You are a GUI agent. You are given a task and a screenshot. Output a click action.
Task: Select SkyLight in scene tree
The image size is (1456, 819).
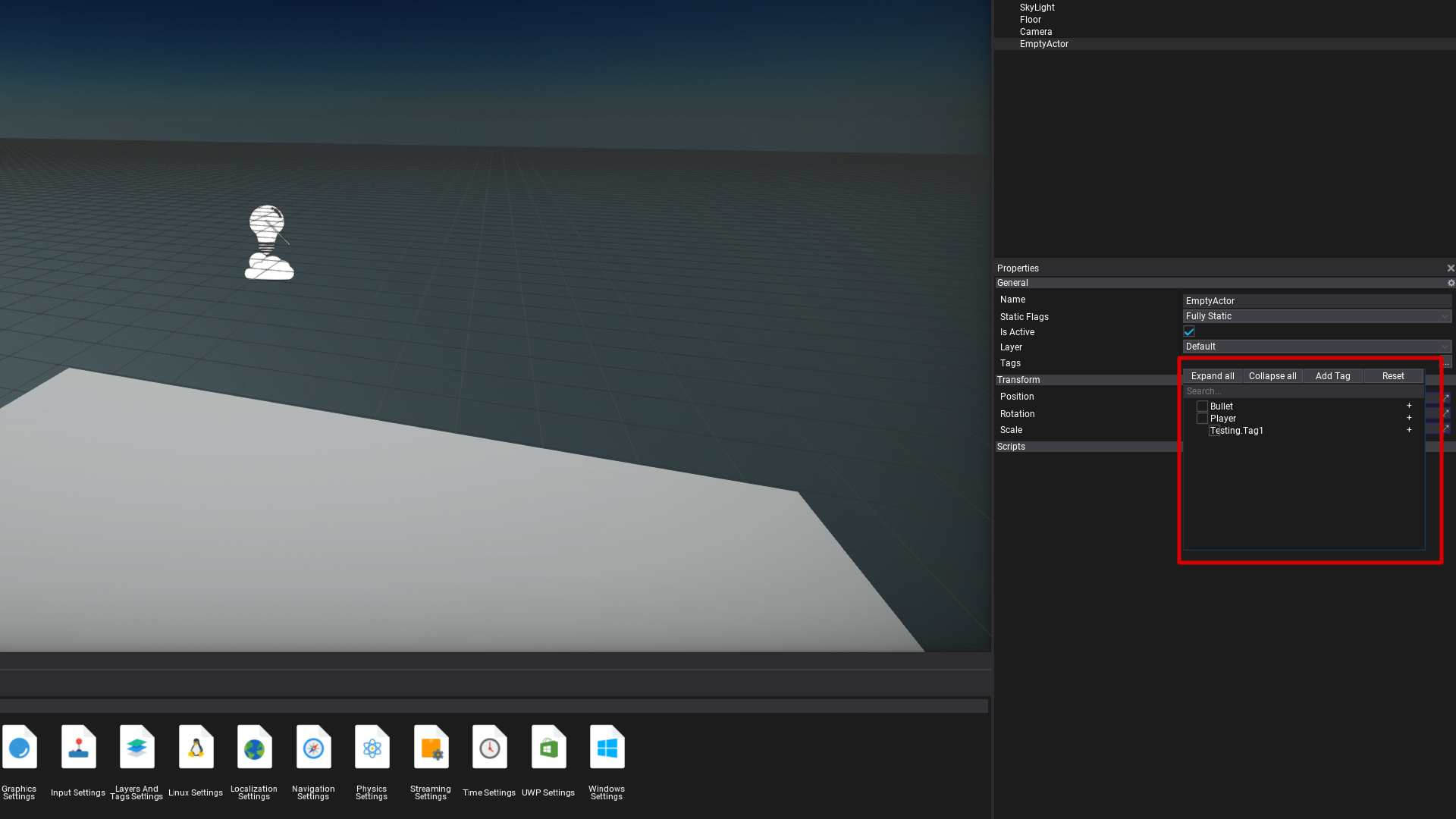1037,8
